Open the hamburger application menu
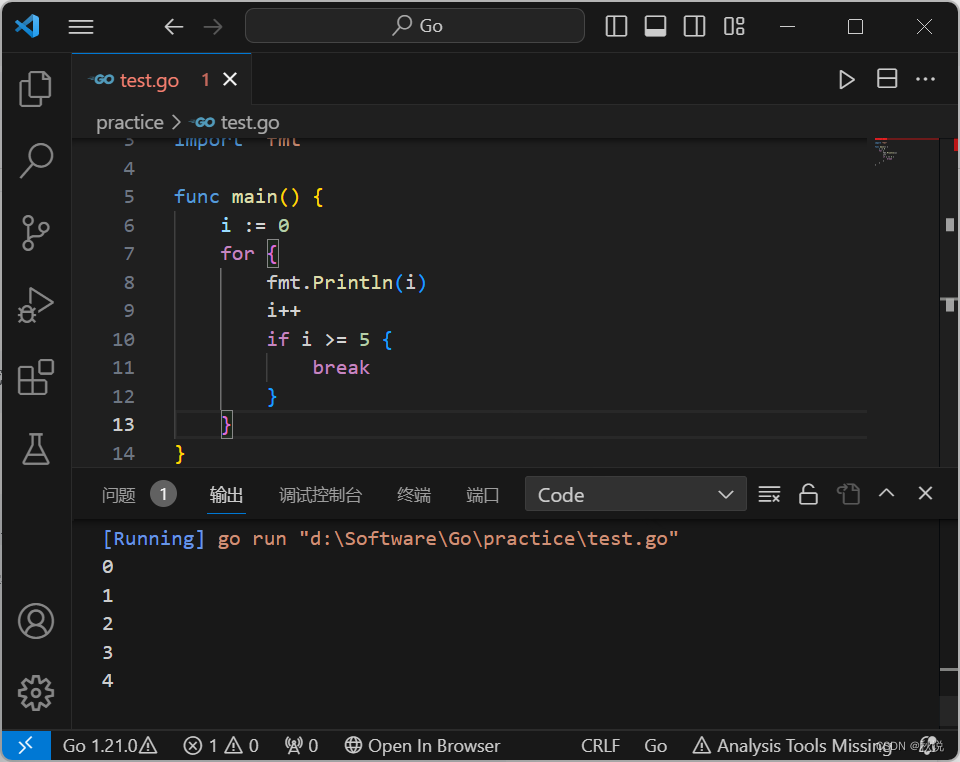Image resolution: width=960 pixels, height=762 pixels. click(x=81, y=26)
